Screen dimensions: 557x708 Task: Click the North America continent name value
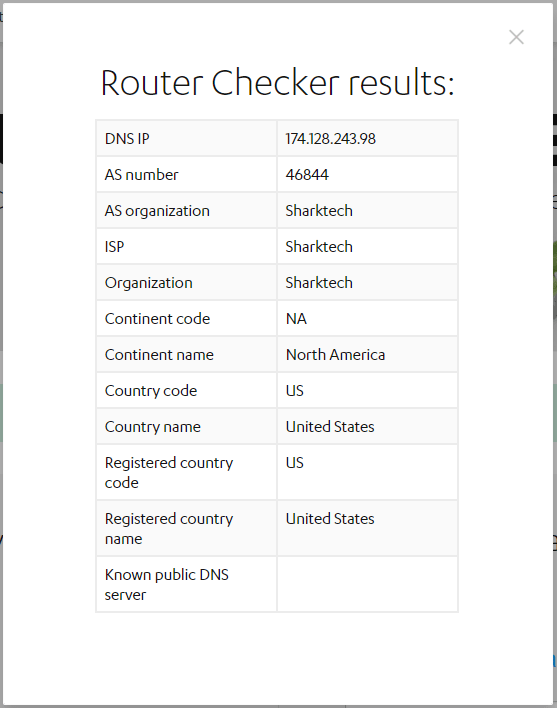pyautogui.click(x=335, y=355)
